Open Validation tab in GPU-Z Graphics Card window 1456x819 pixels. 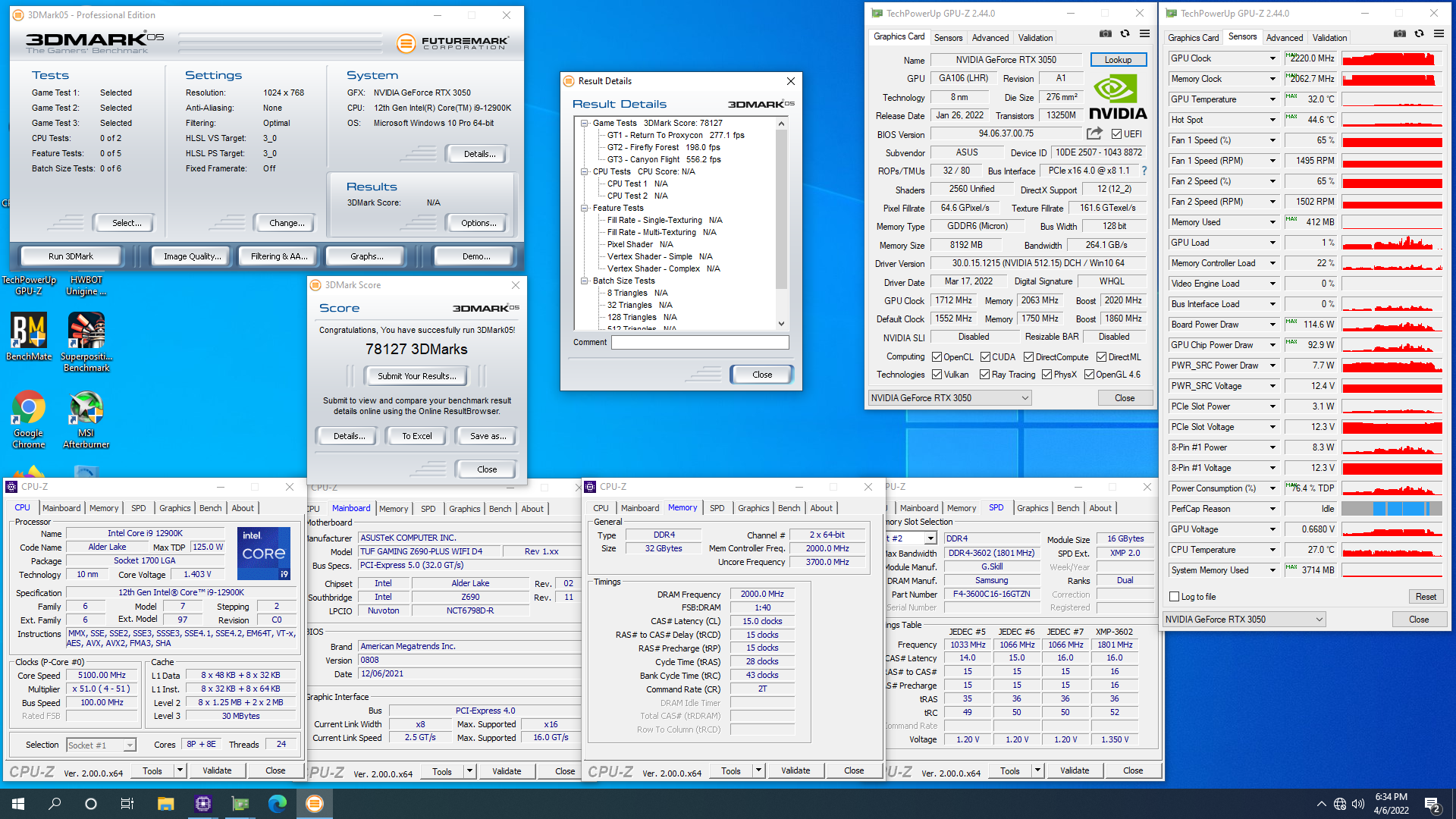(1035, 37)
